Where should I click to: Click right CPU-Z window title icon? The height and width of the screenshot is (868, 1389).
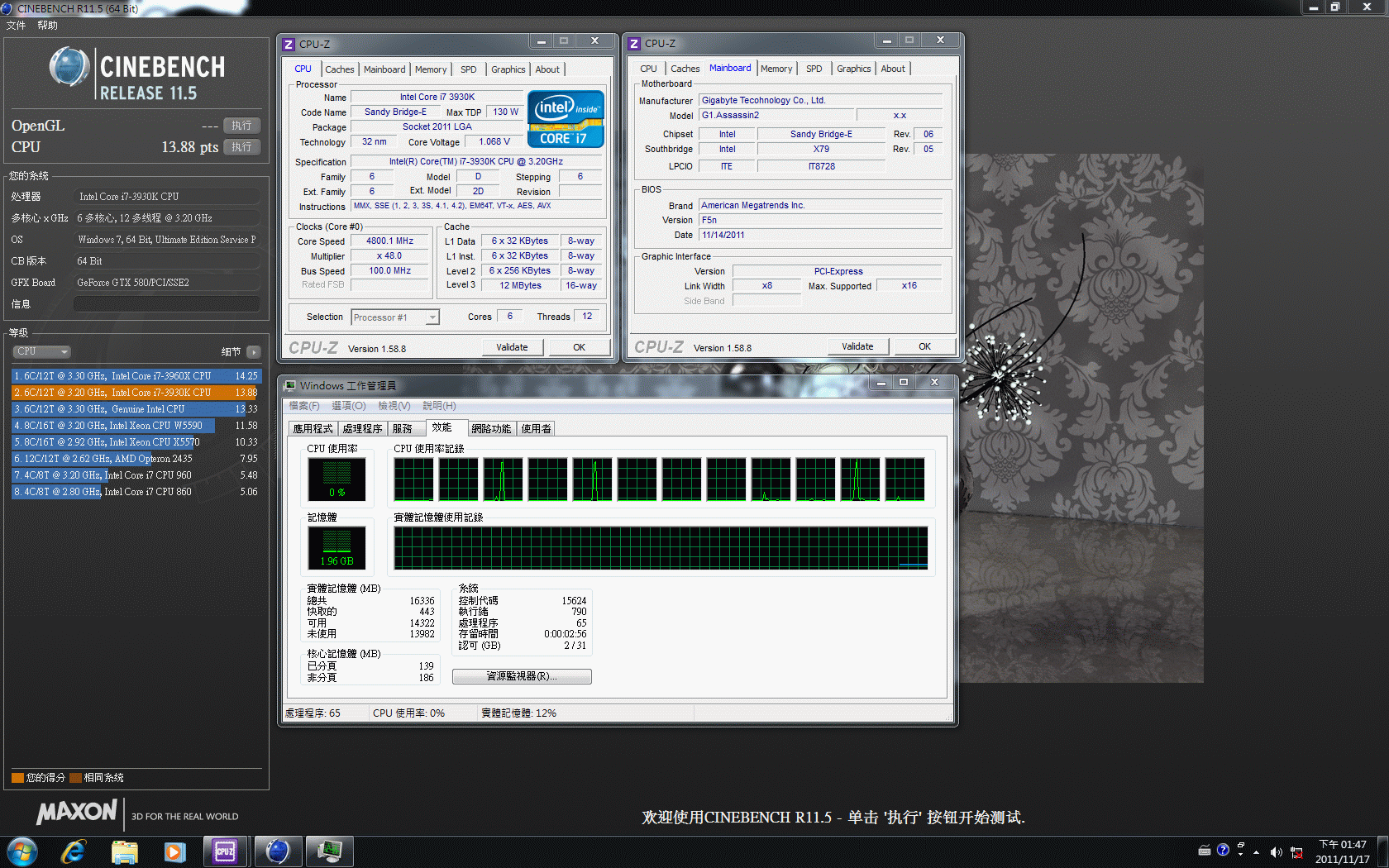coord(634,43)
